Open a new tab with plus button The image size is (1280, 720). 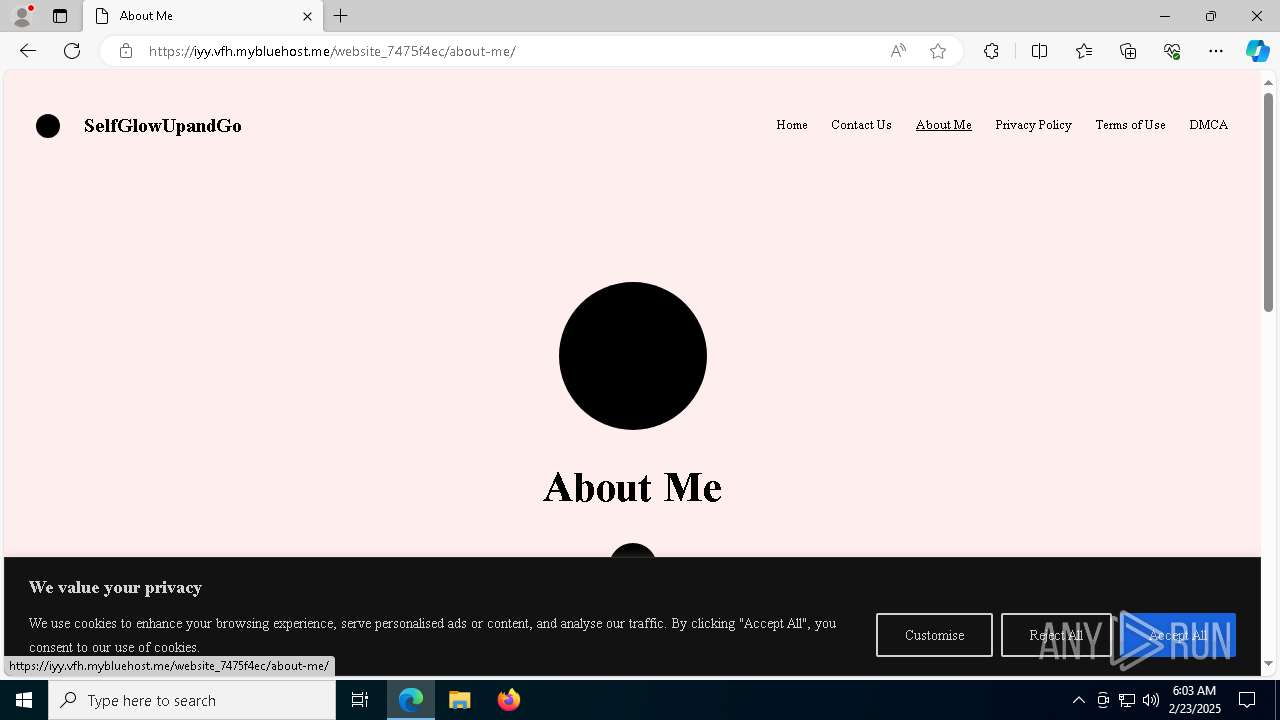tap(341, 16)
